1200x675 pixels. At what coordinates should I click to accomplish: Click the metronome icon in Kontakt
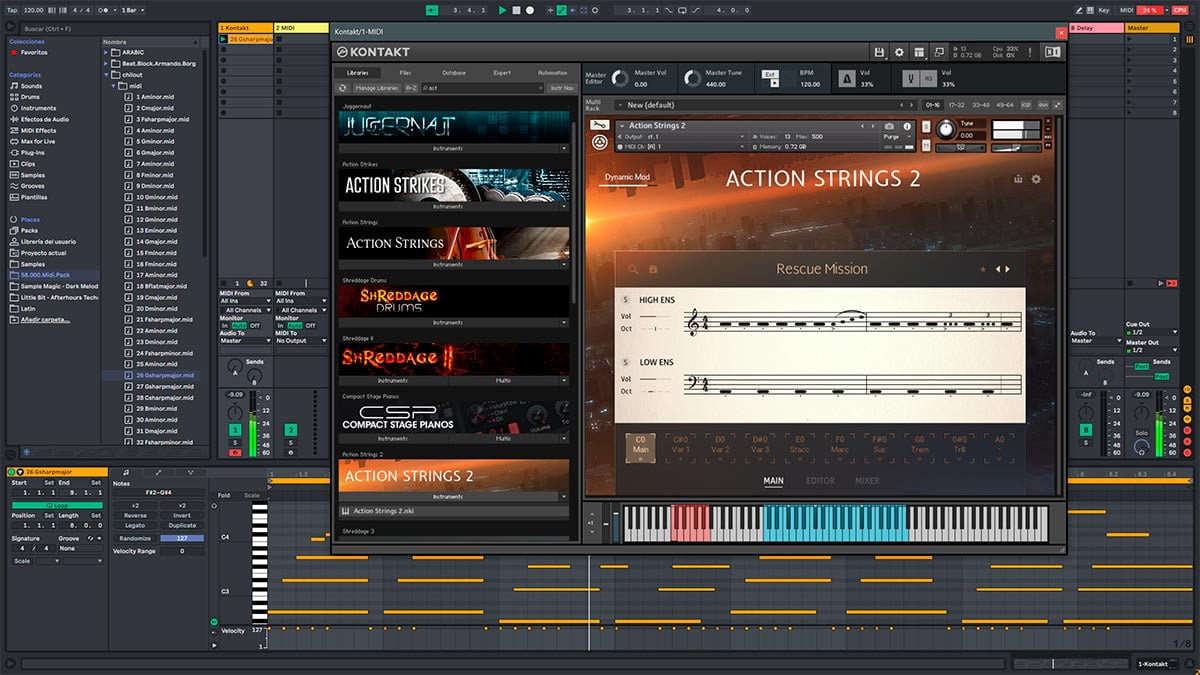pos(846,78)
